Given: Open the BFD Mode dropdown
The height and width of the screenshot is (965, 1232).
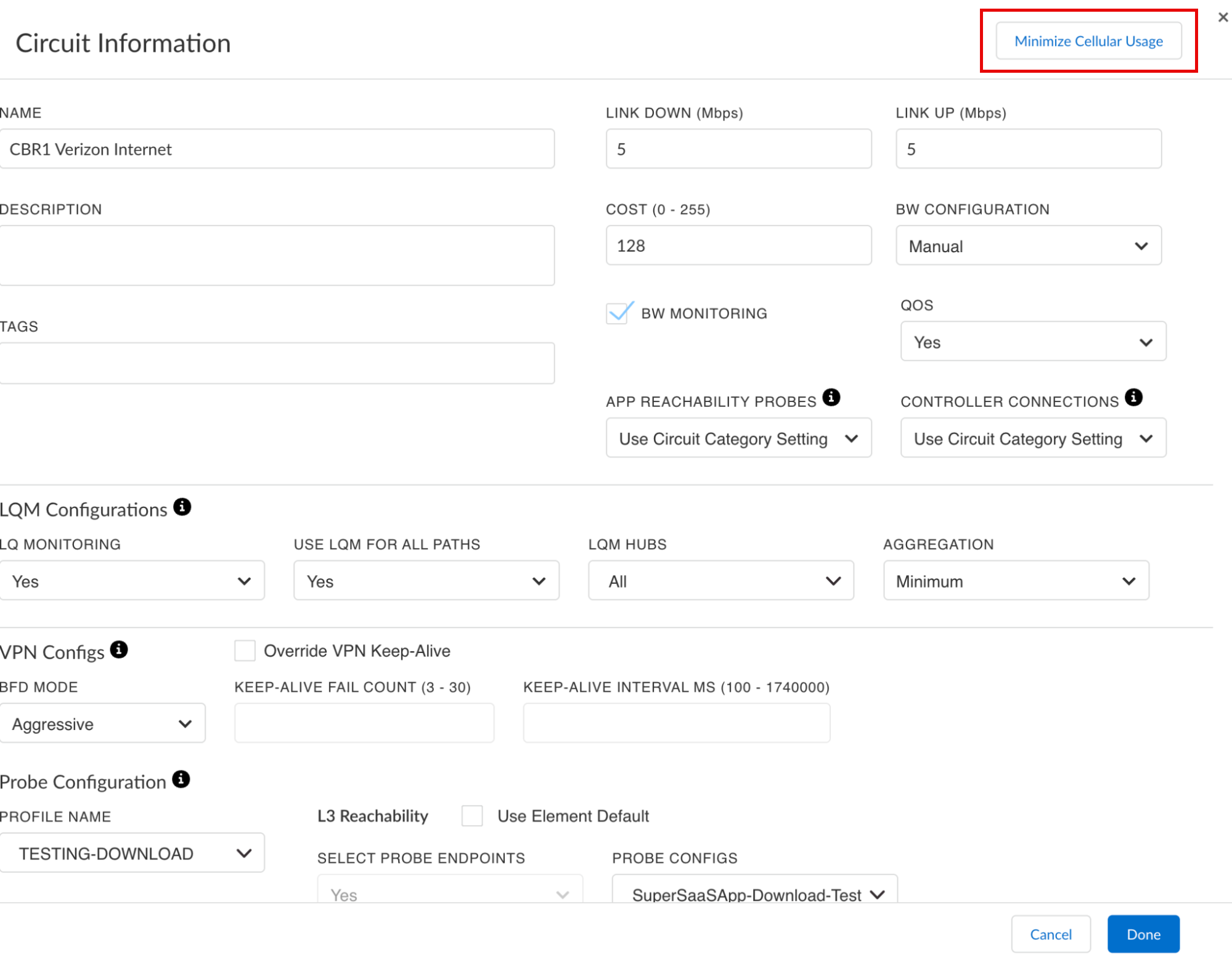Looking at the screenshot, I should pos(102,724).
